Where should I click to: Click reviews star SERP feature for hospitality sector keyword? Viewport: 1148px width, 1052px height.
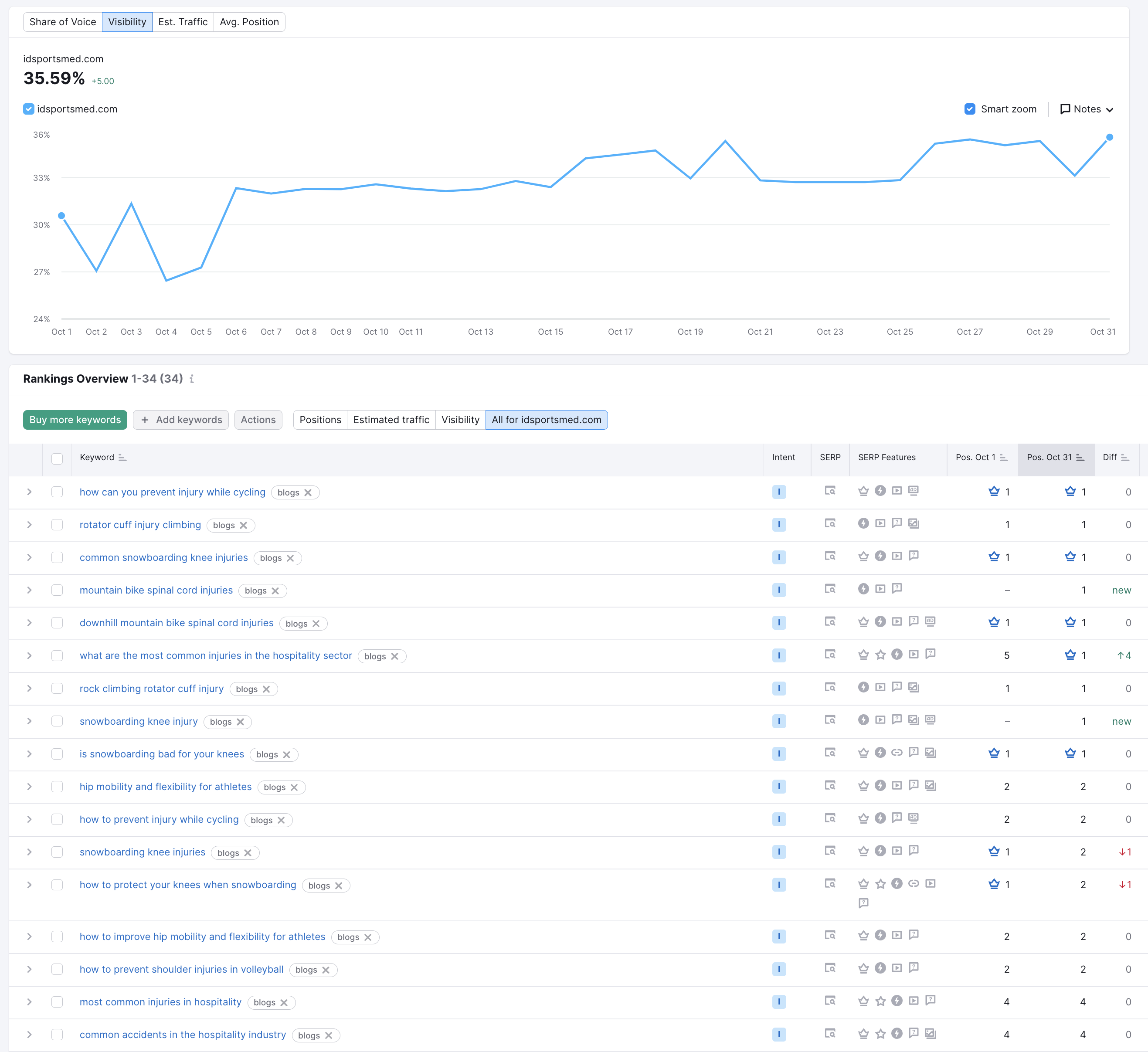[880, 655]
